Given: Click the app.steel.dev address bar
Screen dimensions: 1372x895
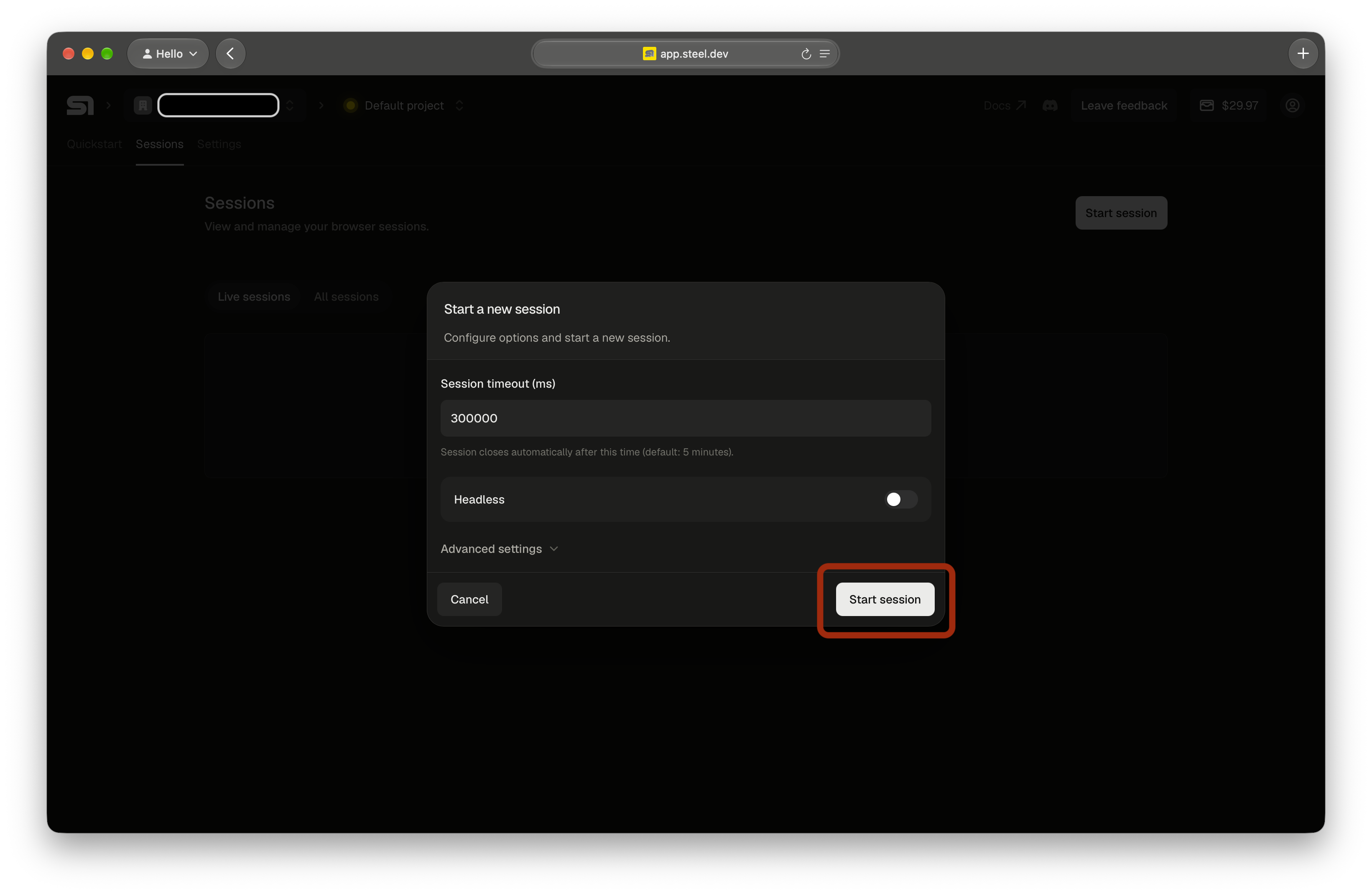Looking at the screenshot, I should 686,54.
